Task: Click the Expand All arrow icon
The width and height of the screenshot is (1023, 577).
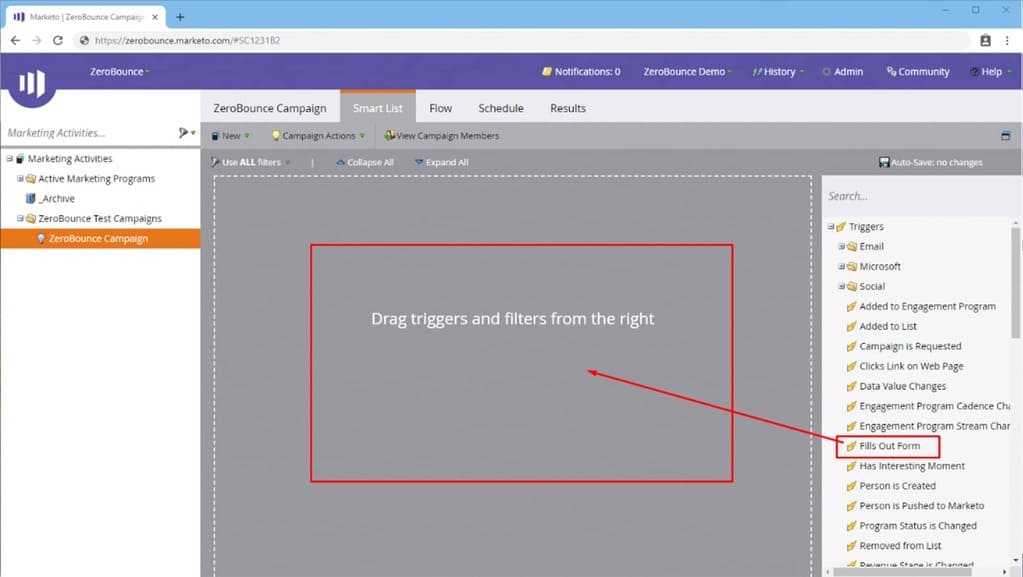Action: 419,162
